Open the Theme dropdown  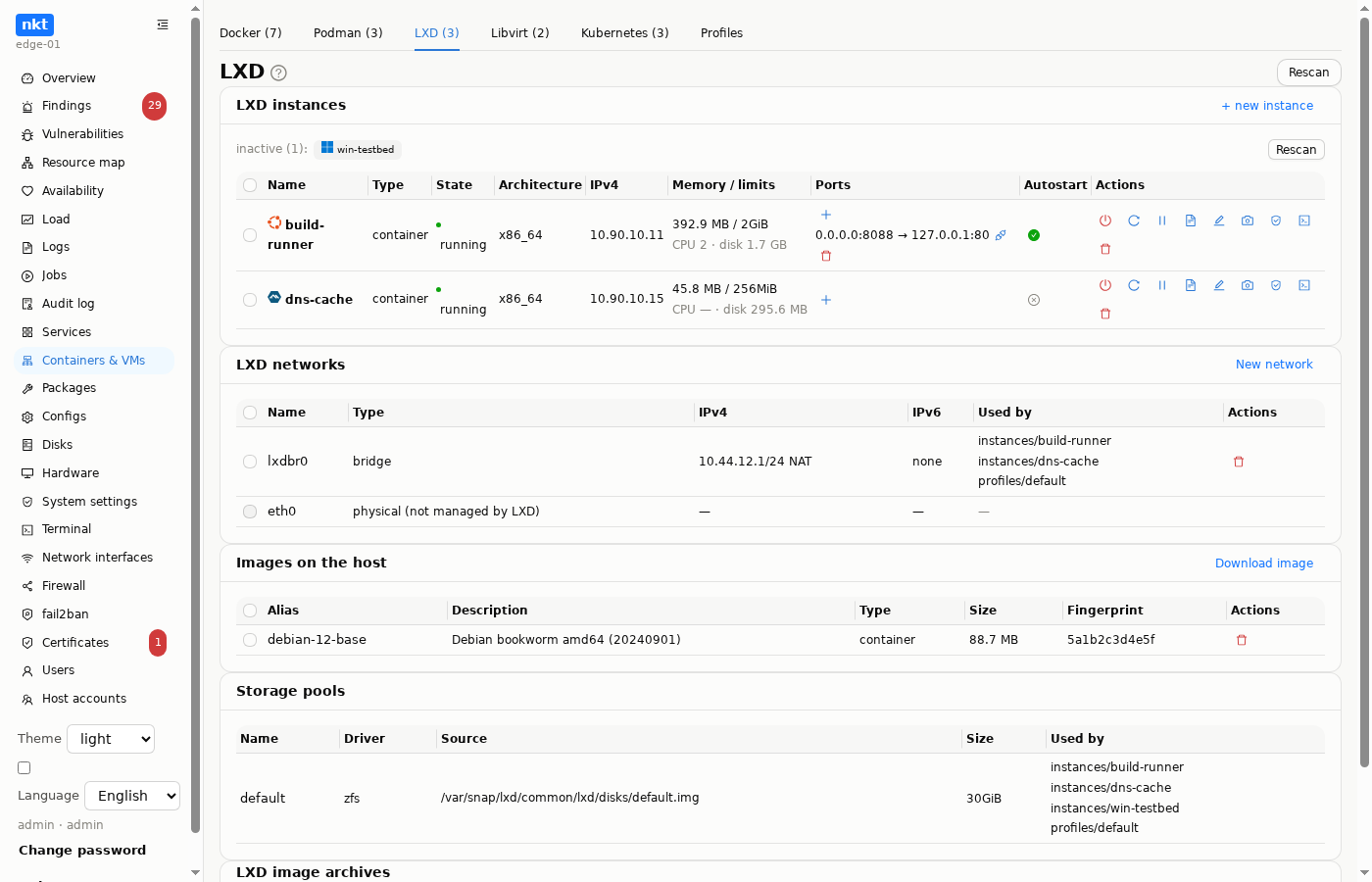(x=111, y=739)
